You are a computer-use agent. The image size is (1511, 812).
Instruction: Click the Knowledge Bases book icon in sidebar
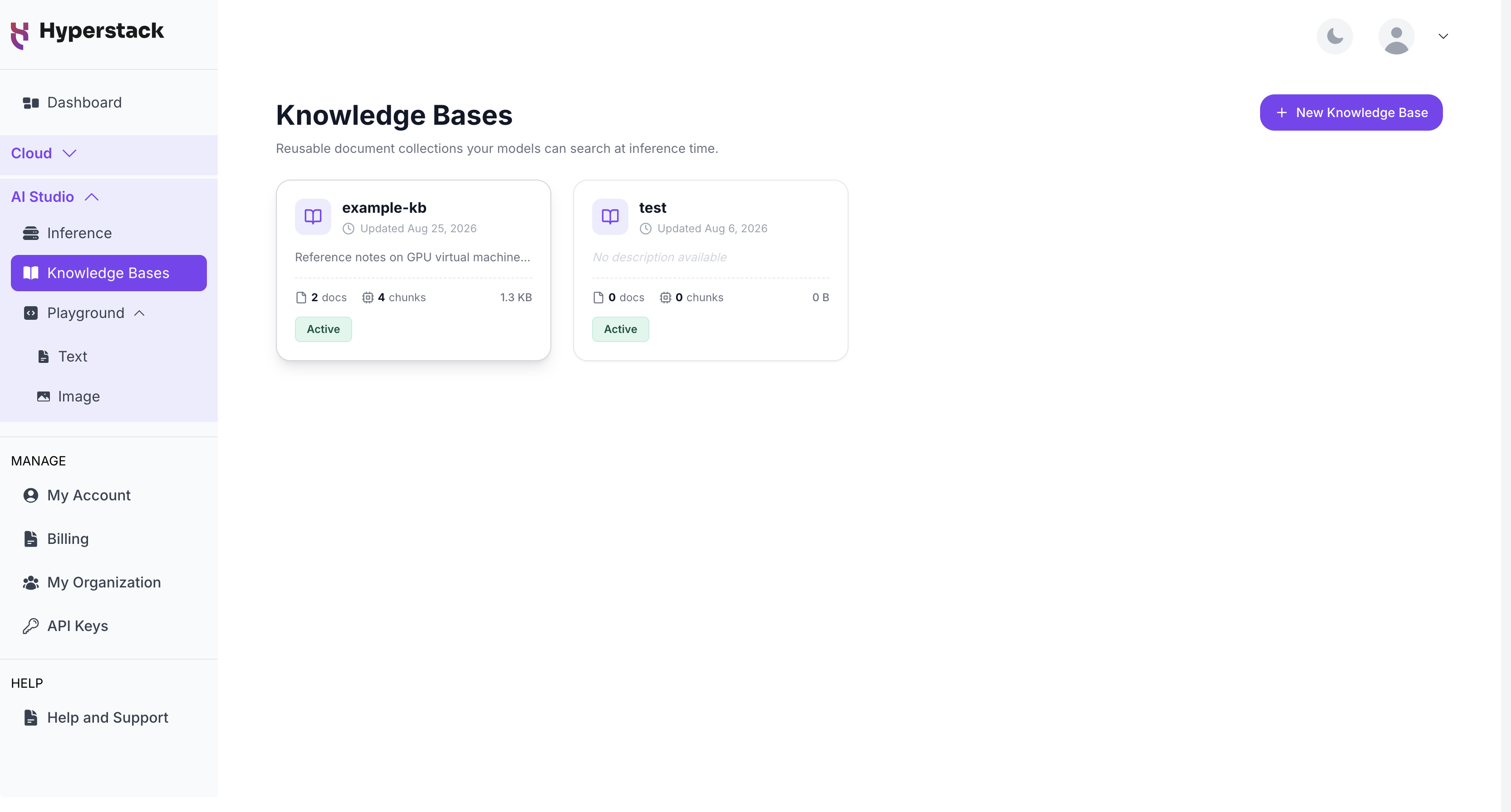pos(30,273)
